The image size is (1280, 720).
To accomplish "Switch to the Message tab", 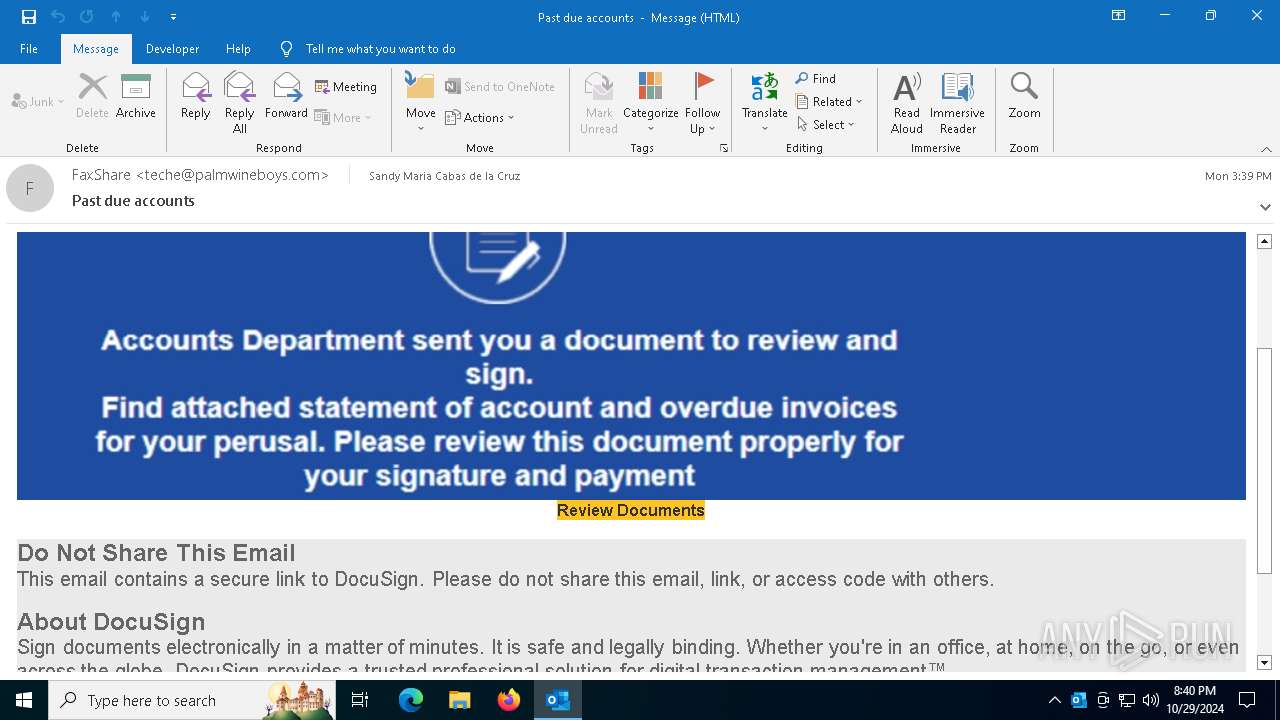I will point(96,49).
